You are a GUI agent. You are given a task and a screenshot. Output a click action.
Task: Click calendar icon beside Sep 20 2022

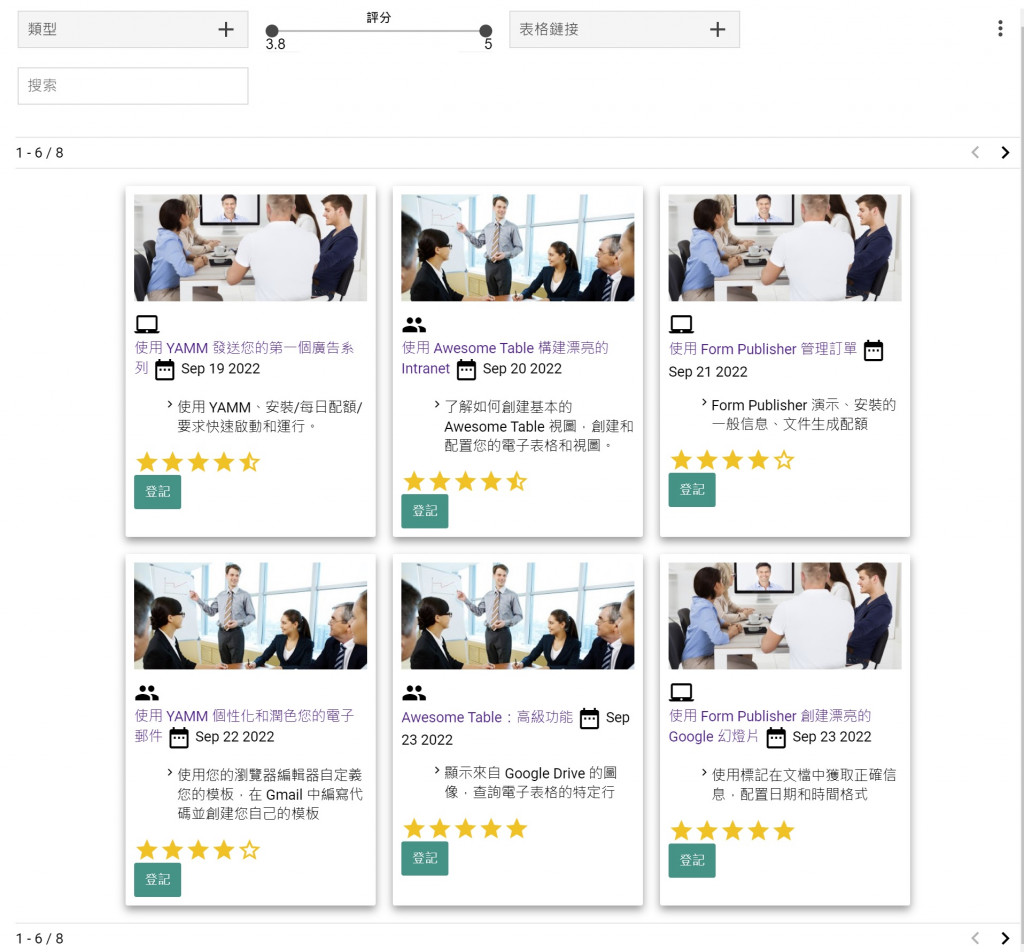(466, 370)
